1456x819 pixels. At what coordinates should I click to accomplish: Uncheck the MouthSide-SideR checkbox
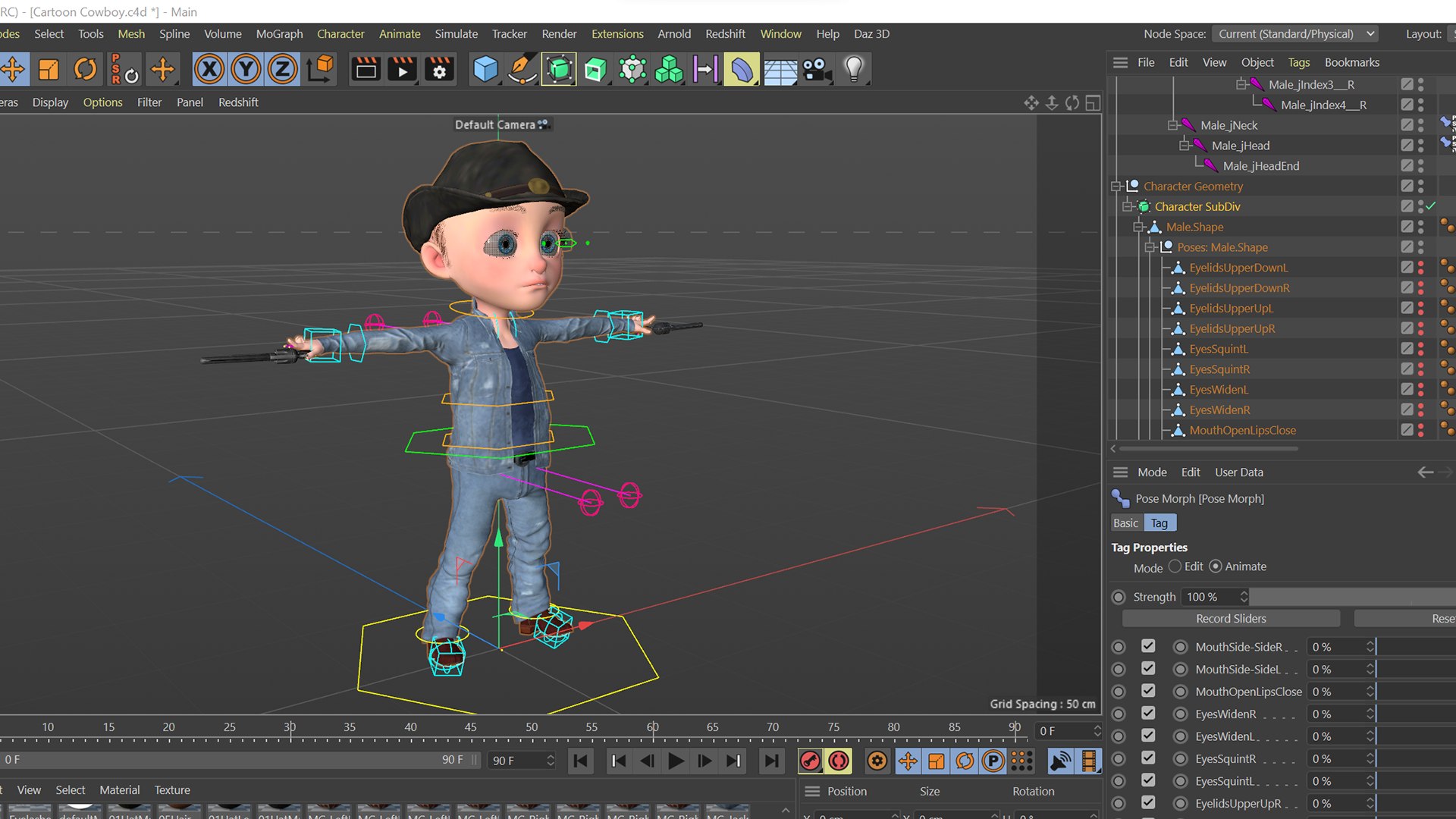click(x=1148, y=646)
